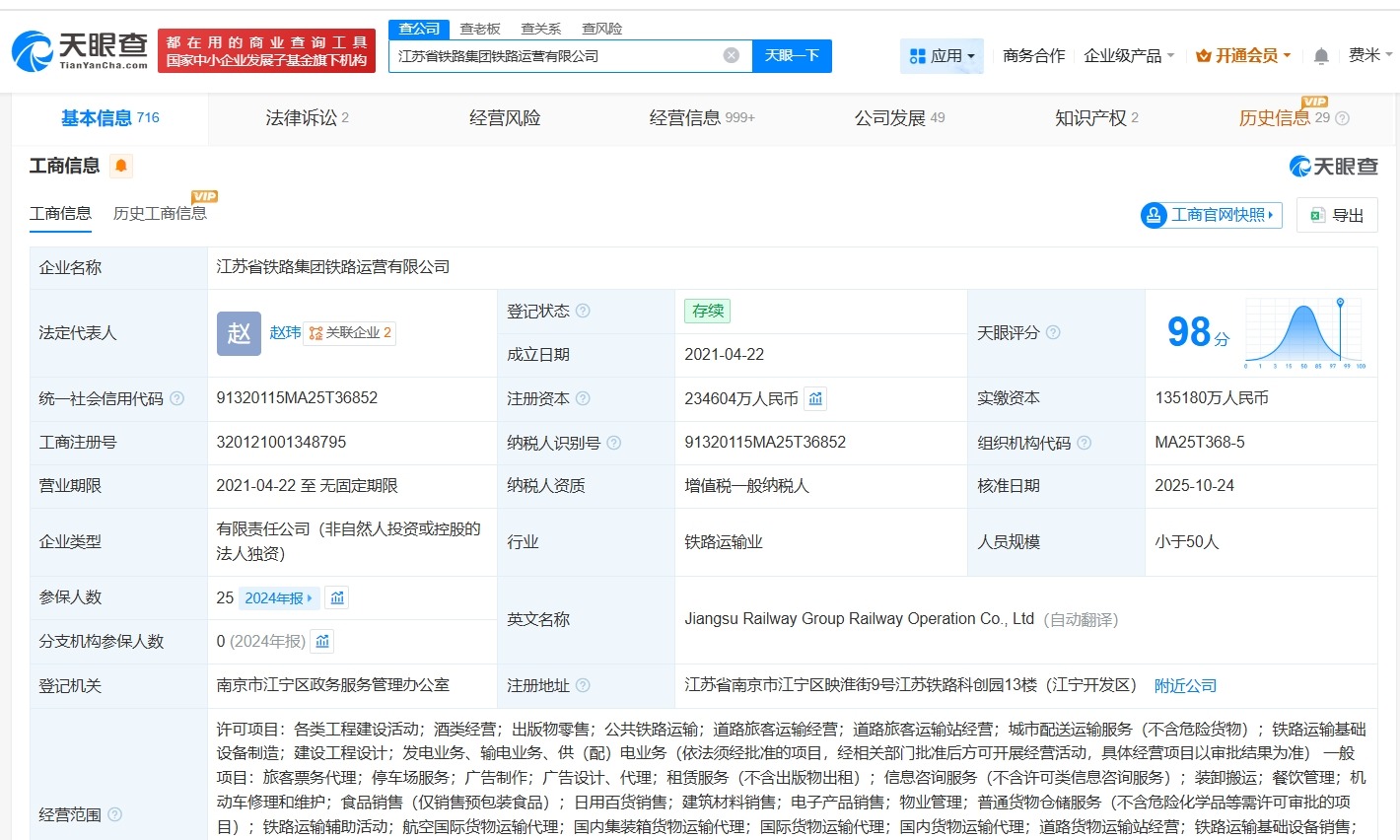Image resolution: width=1400 pixels, height=840 pixels.
Task: Click the alert bell beside 工商信息 heading
Action: 119,166
